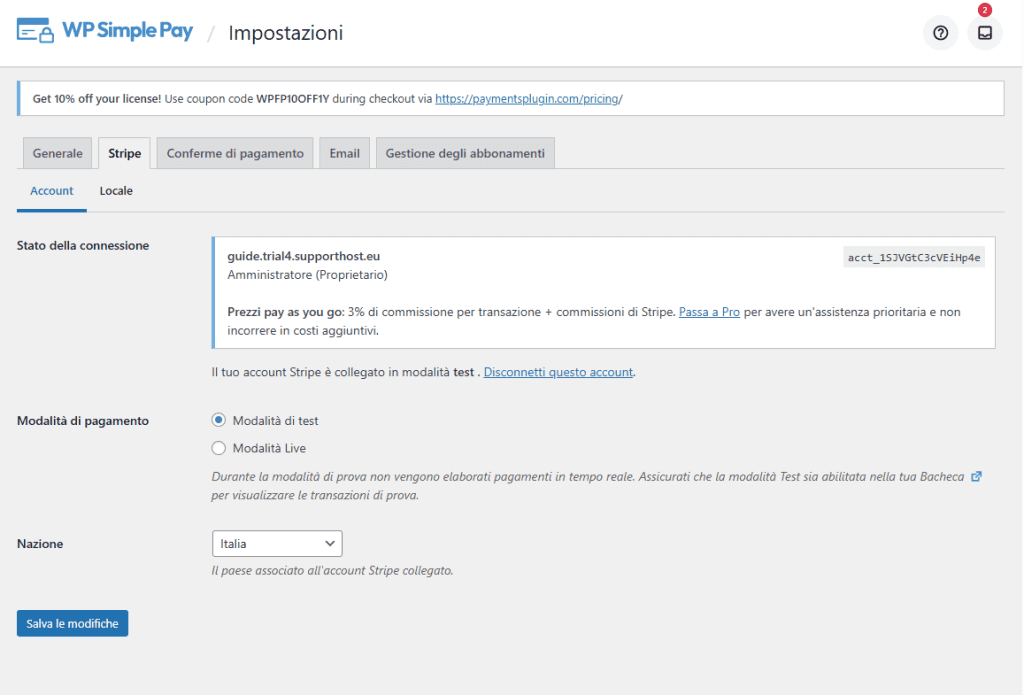Viewport: 1024px width, 695px height.
Task: Switch to the Email settings tab
Action: (x=343, y=152)
